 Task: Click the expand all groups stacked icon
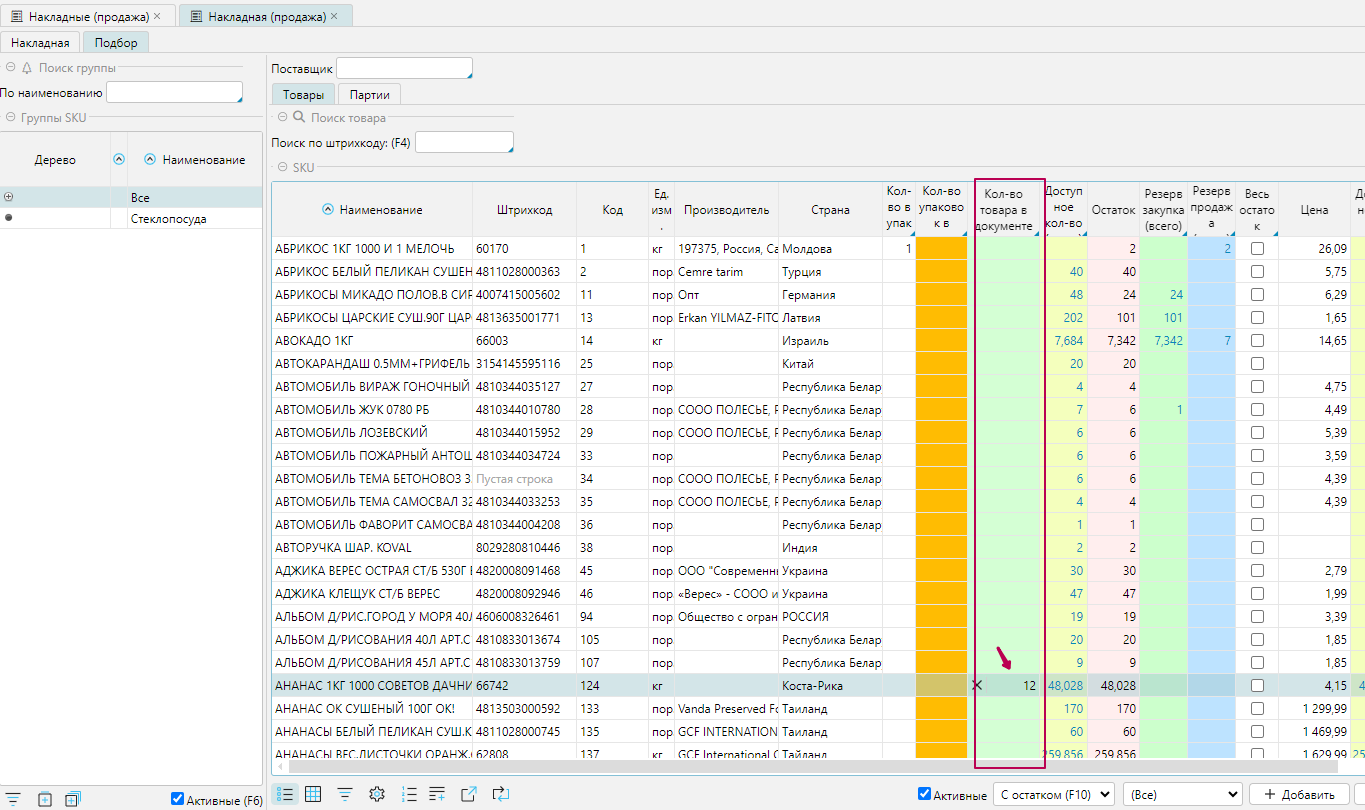[72, 799]
